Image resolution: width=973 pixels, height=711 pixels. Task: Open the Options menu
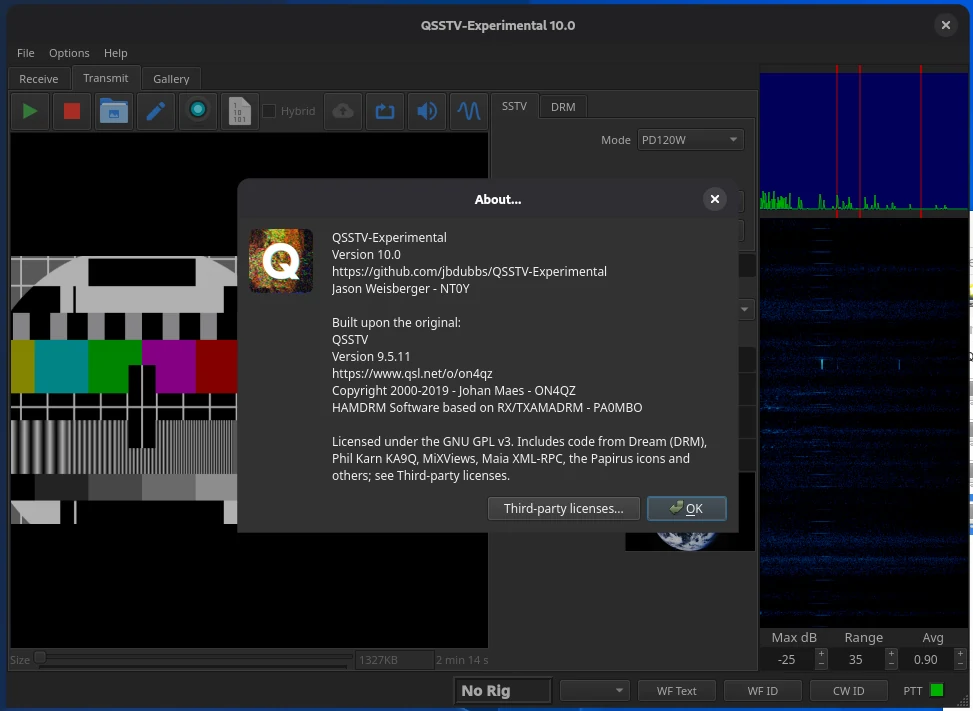[x=69, y=53]
